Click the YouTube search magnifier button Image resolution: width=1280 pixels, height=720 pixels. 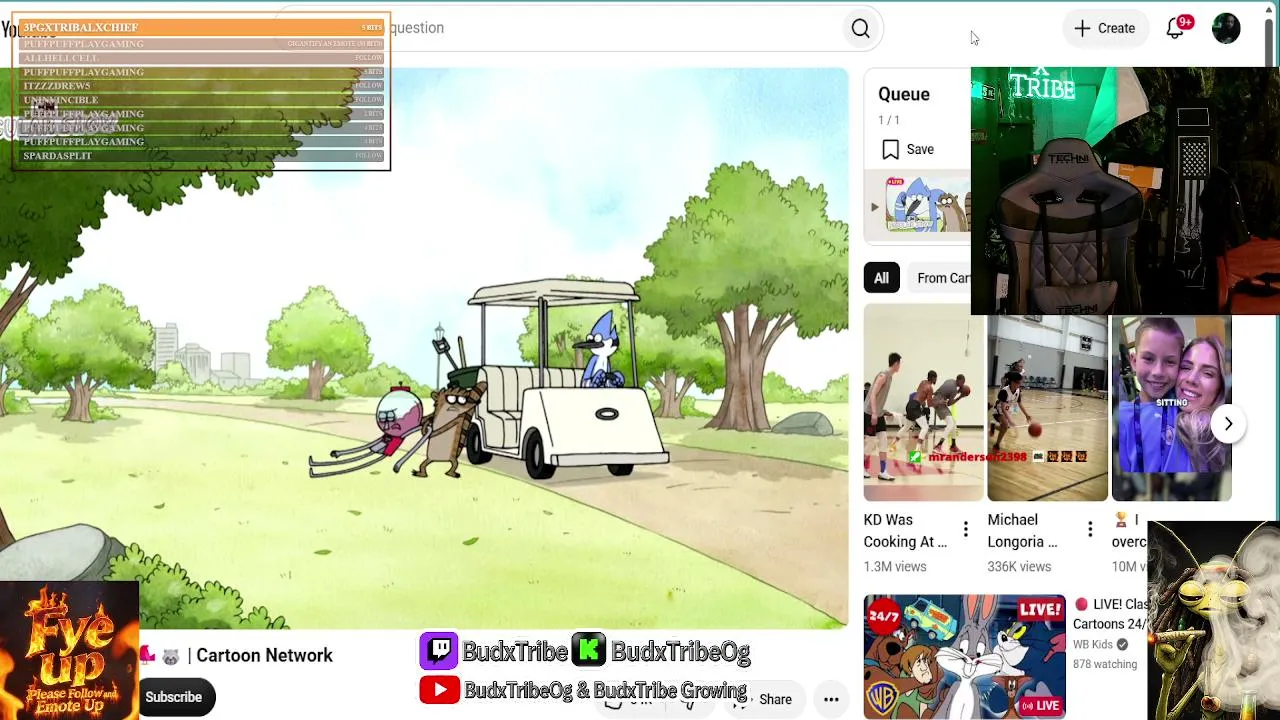tap(860, 28)
